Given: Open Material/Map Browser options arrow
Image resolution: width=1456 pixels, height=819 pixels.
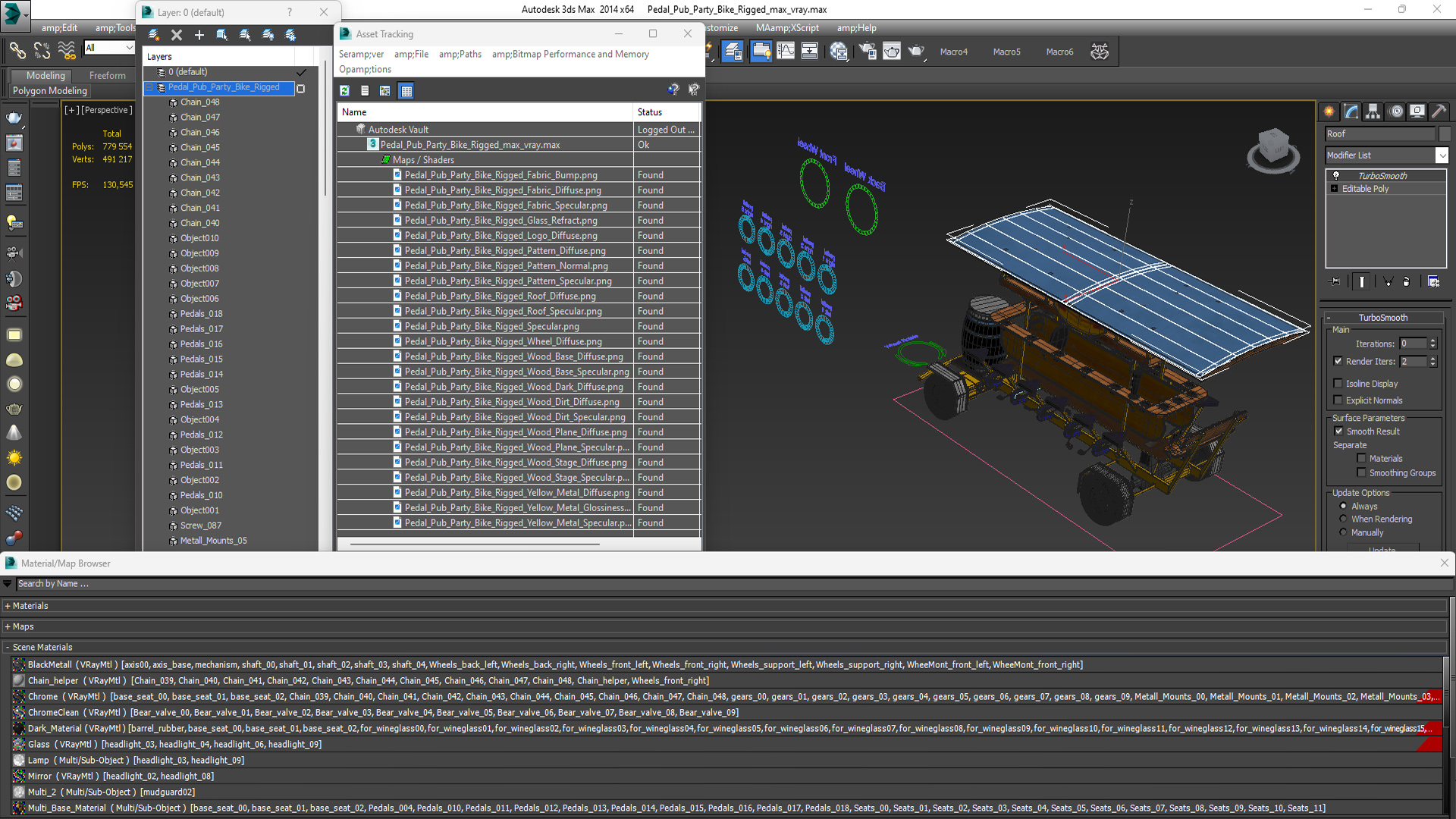Looking at the screenshot, I should pos(8,584).
